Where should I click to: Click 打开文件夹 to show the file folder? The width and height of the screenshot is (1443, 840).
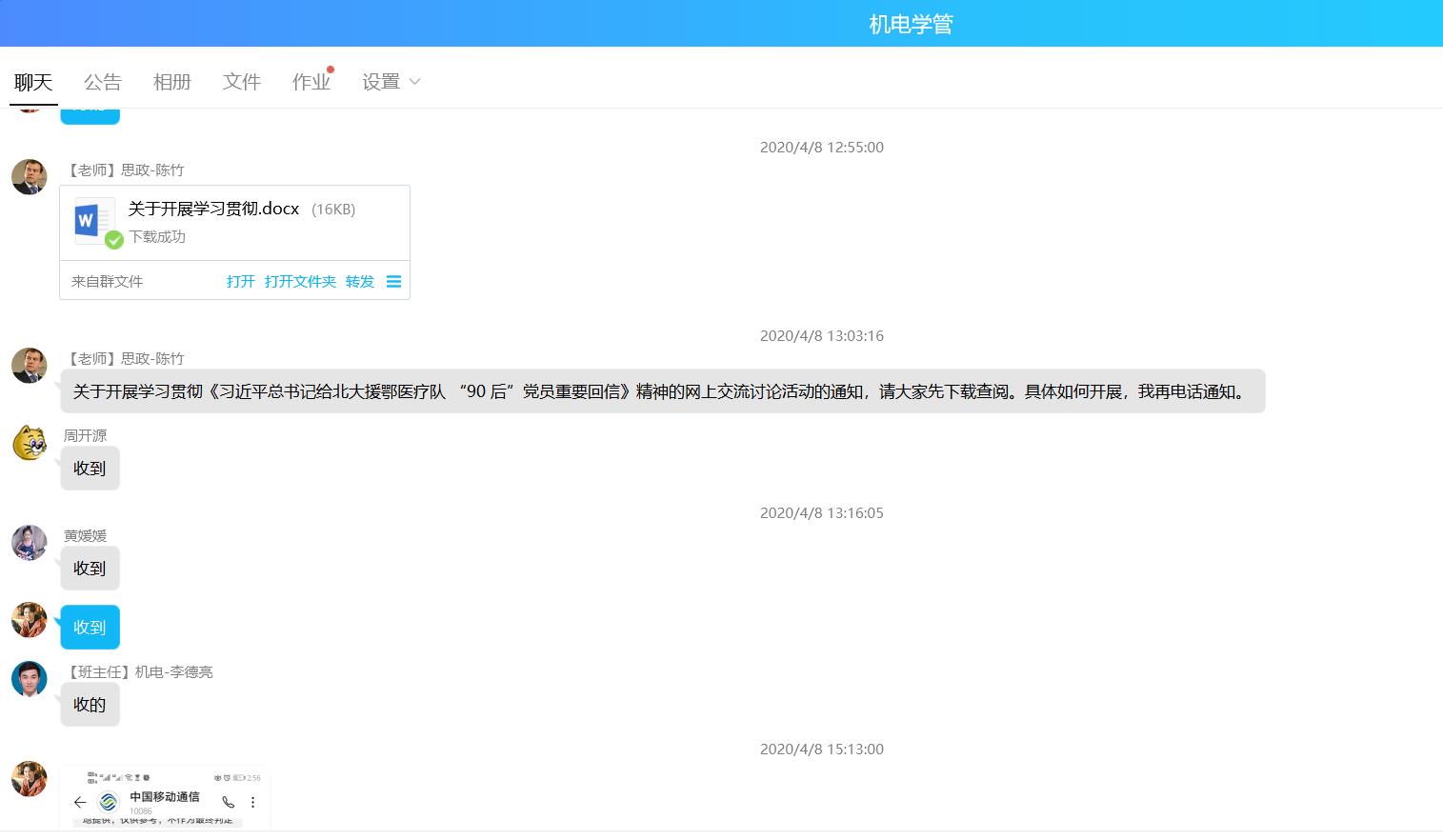(300, 282)
